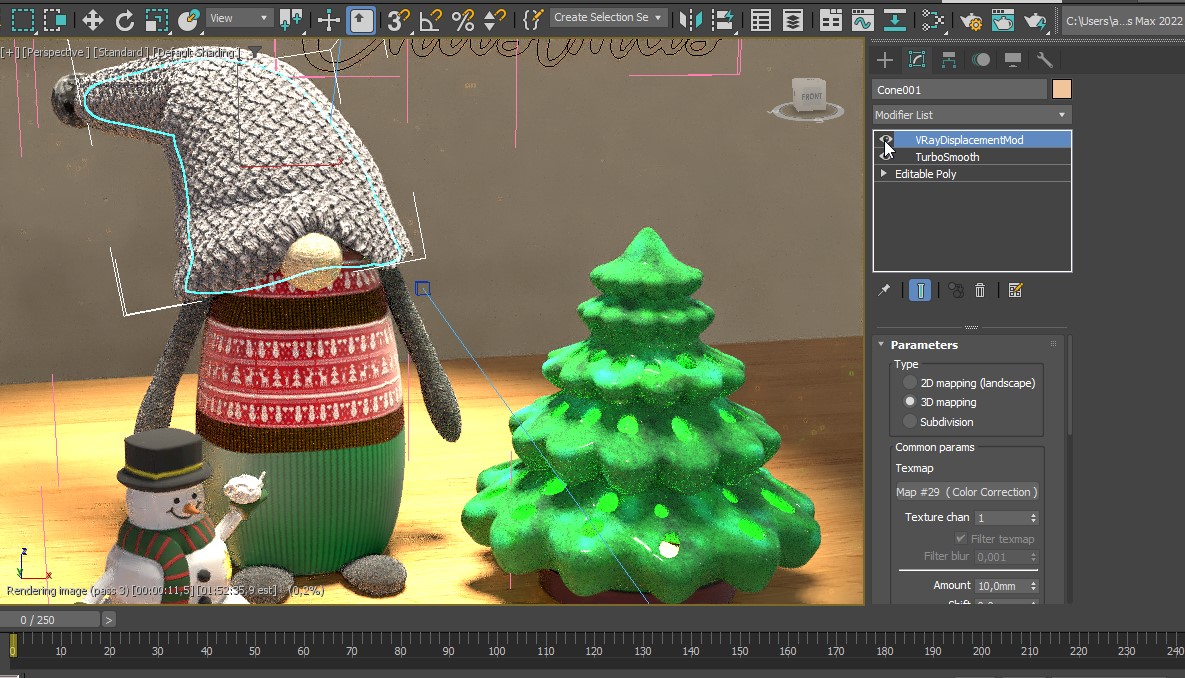
Task: Open the Render Setup teapot icon
Action: coord(969,19)
